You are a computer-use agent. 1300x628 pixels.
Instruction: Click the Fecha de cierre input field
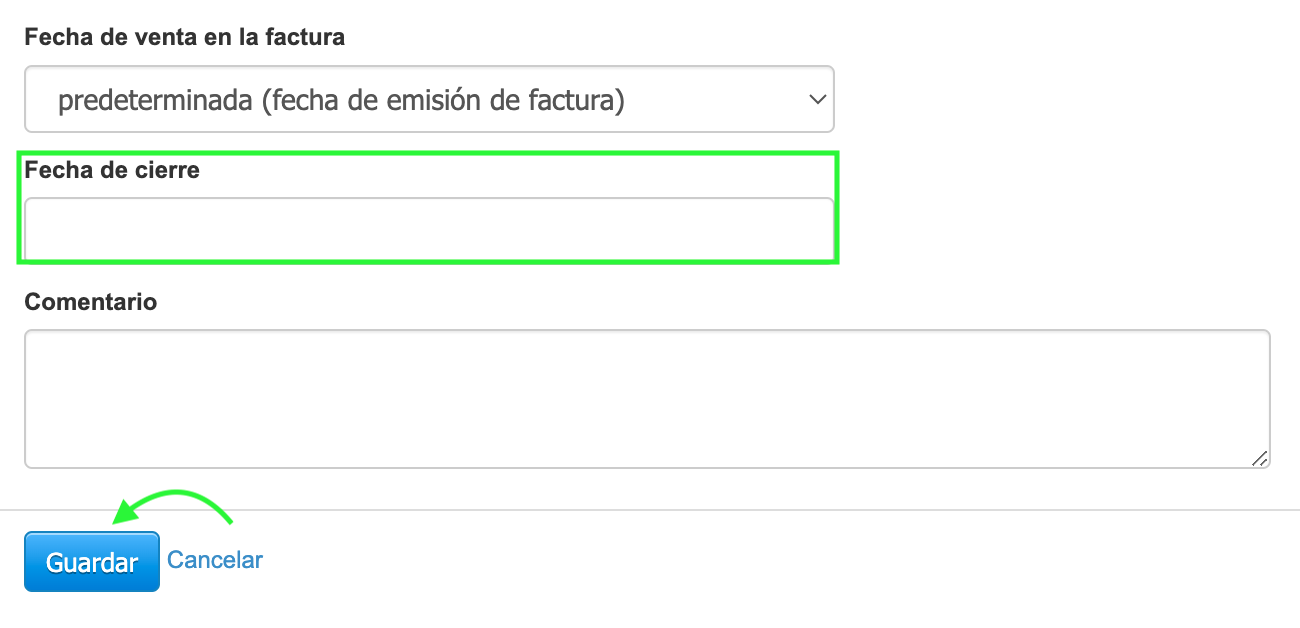[x=429, y=227]
